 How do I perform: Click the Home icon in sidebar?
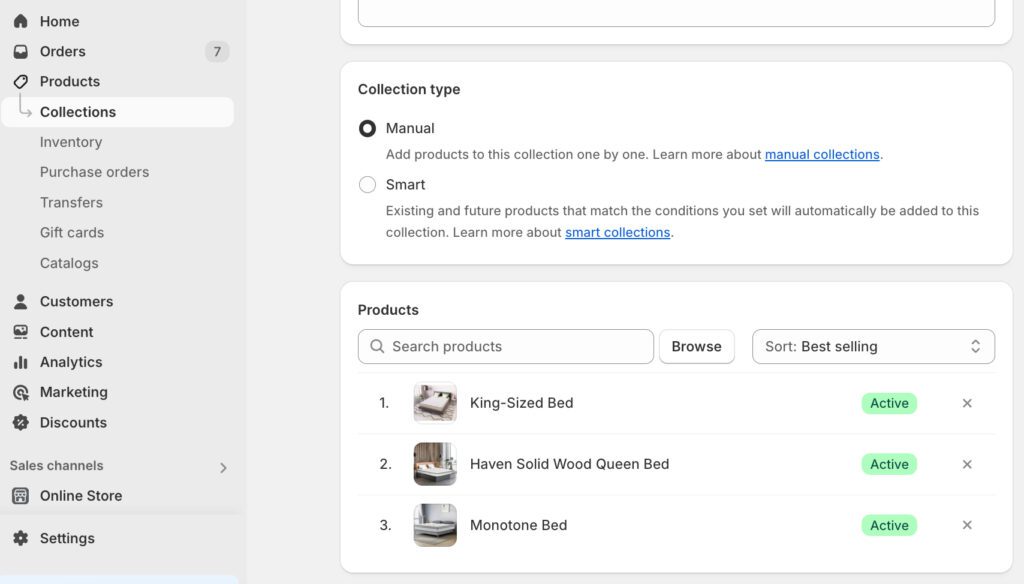[x=20, y=21]
